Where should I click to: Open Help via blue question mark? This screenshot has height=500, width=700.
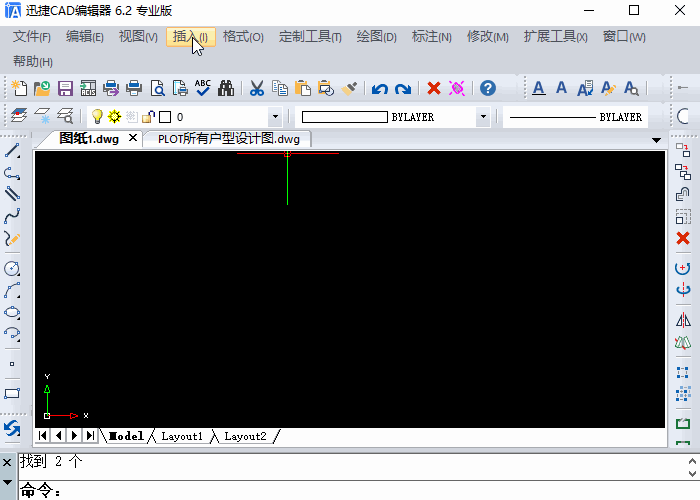487,88
